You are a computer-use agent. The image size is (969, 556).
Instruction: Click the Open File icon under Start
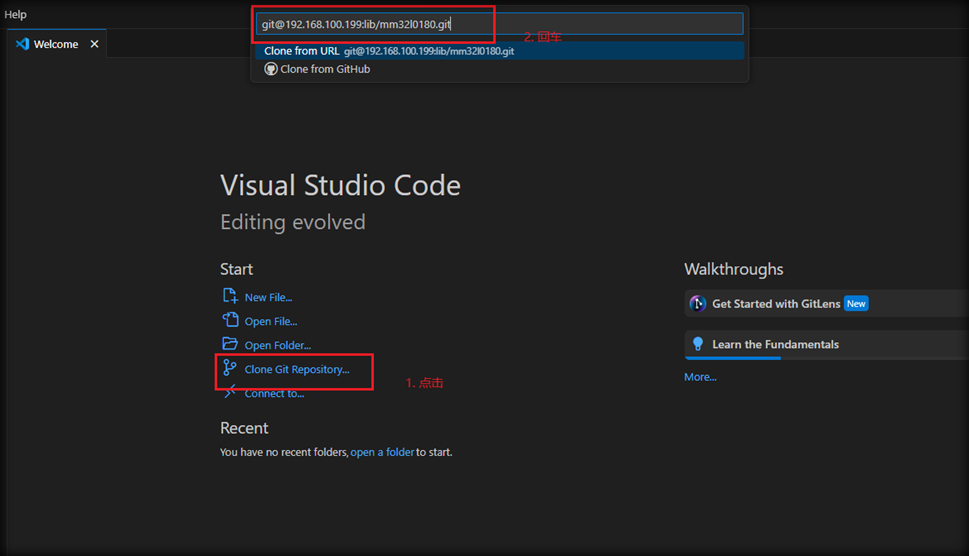click(x=230, y=321)
